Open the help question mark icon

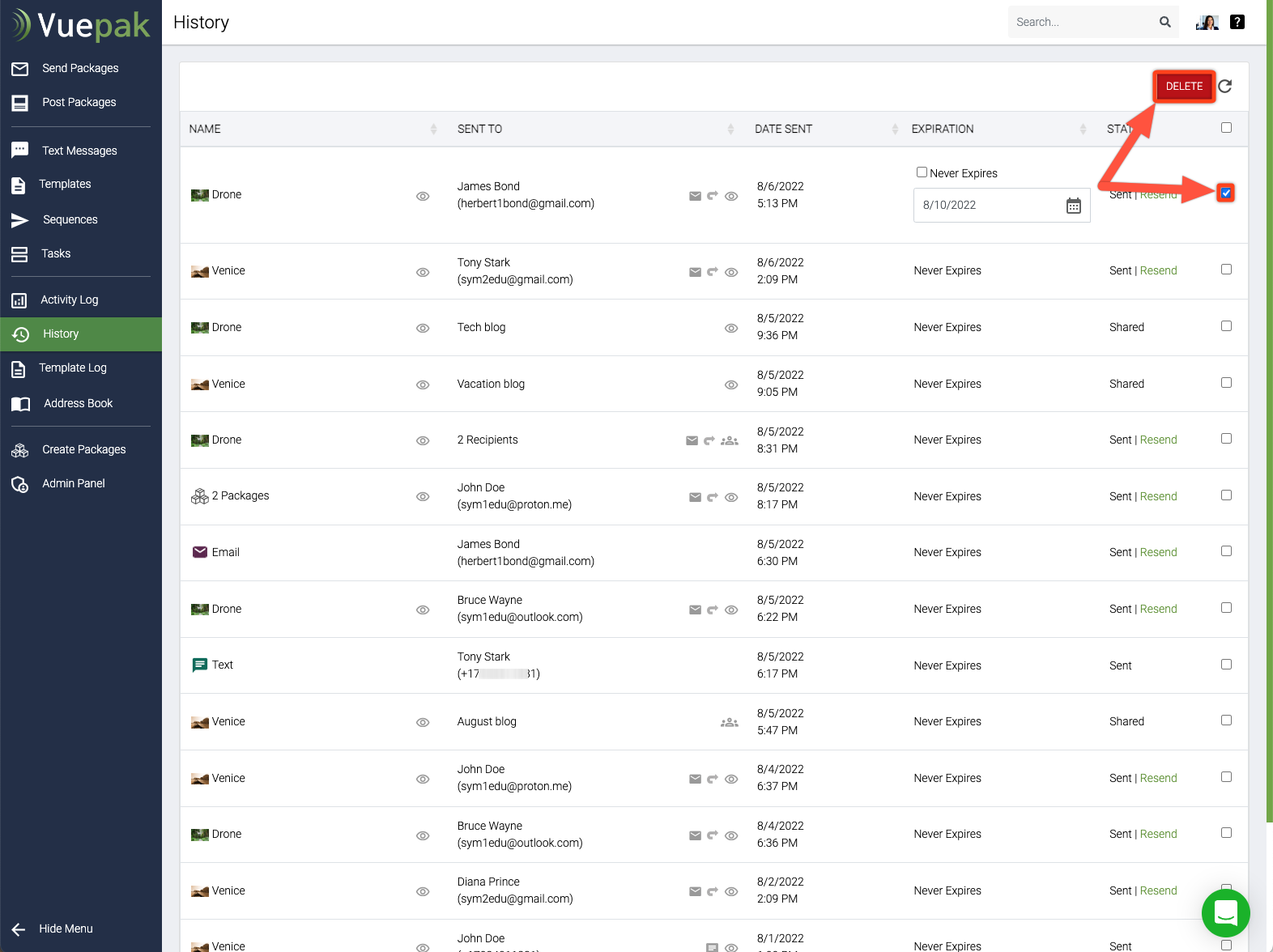[x=1237, y=22]
